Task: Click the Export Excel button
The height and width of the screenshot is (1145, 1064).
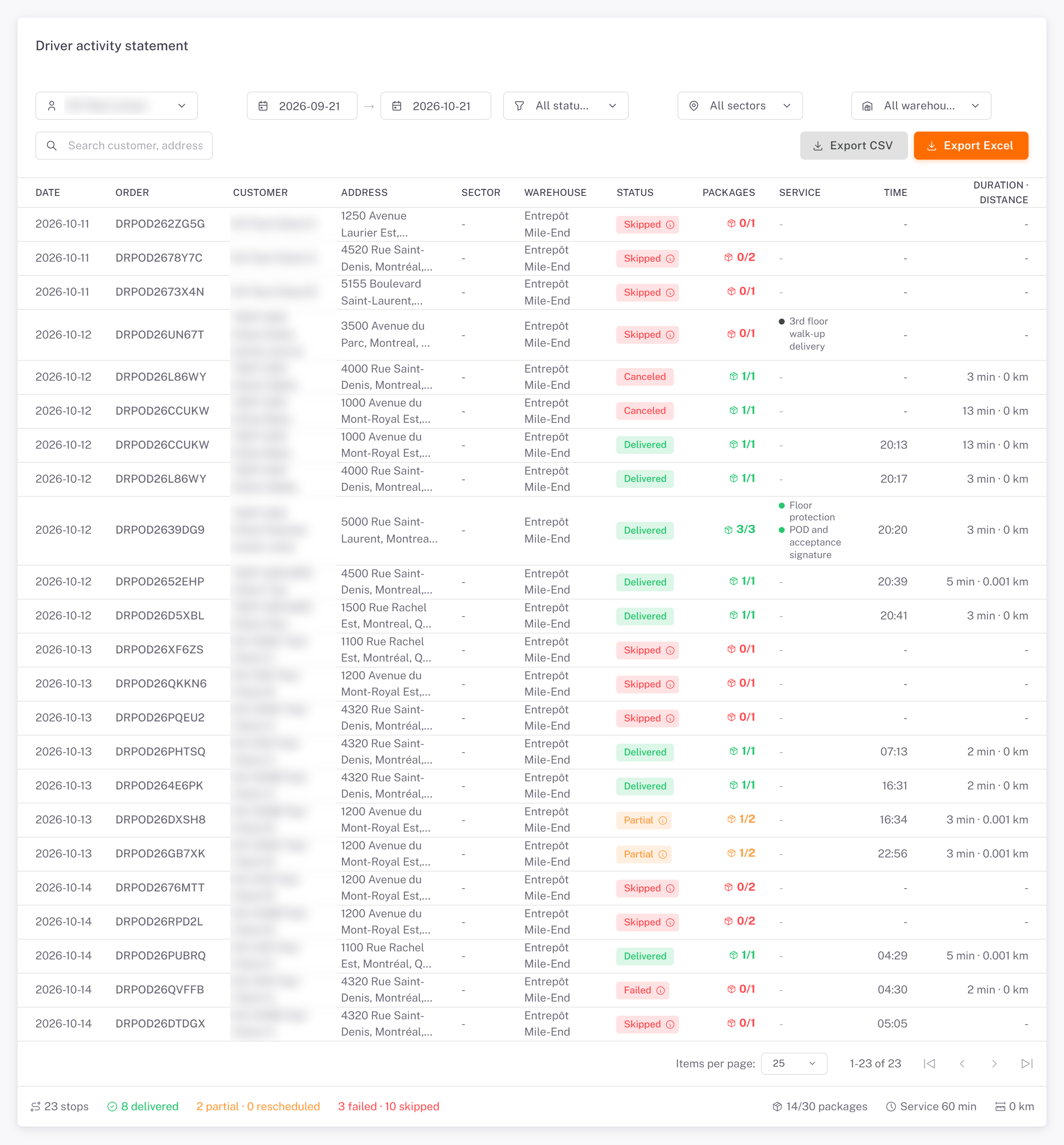Action: [x=971, y=146]
